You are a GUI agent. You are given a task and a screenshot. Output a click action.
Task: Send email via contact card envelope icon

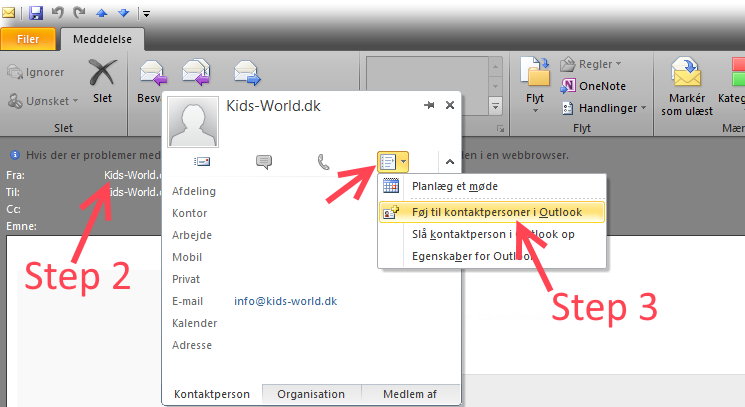coord(202,162)
